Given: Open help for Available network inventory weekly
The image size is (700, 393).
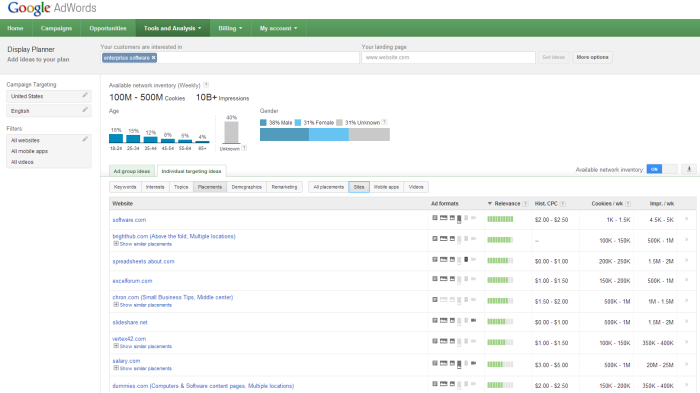Looking at the screenshot, I should 206,85.
